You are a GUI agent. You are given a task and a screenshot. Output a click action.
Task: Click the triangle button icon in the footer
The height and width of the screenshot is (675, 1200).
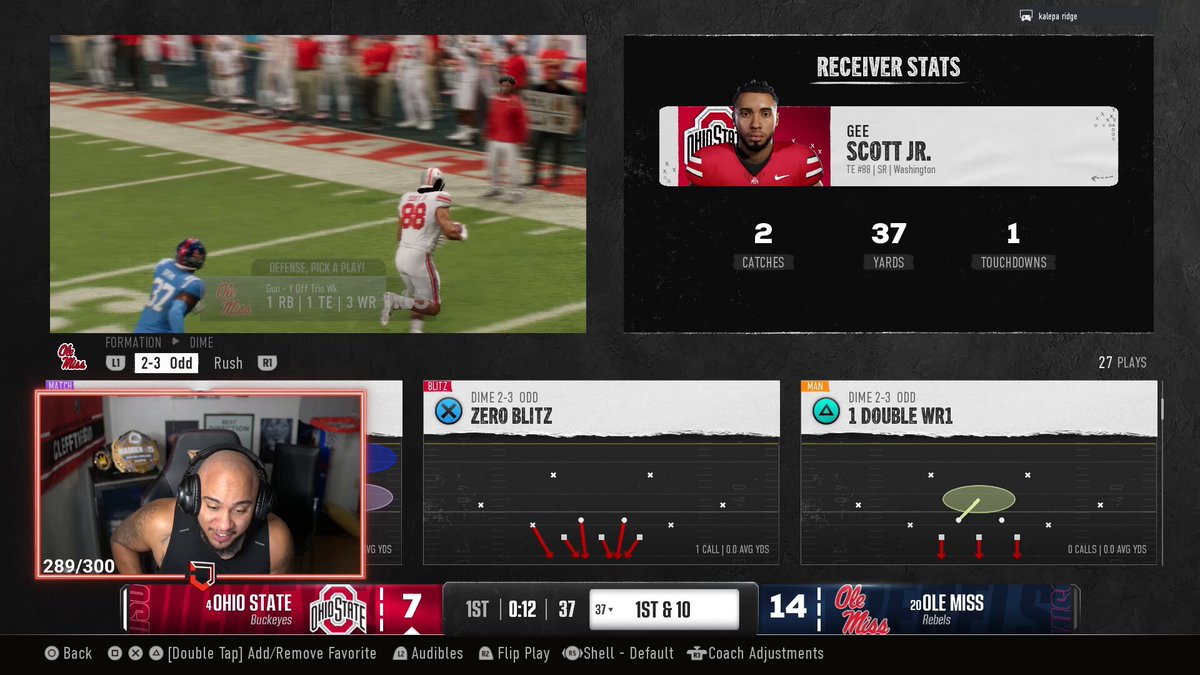pos(156,653)
